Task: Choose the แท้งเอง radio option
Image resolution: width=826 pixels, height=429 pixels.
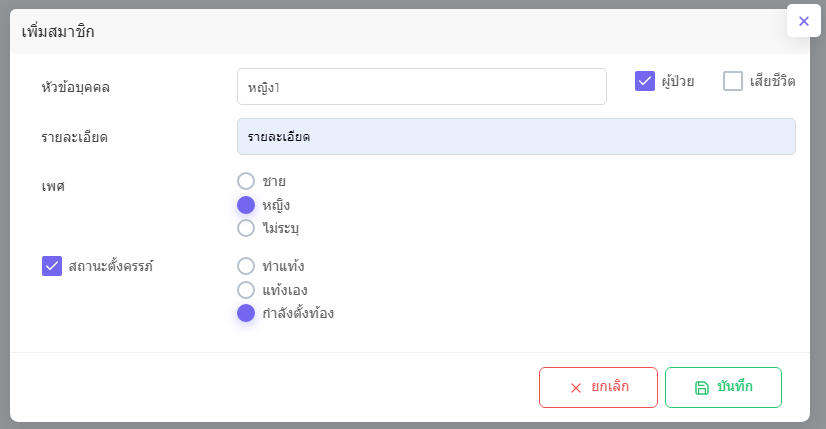Action: coord(246,290)
